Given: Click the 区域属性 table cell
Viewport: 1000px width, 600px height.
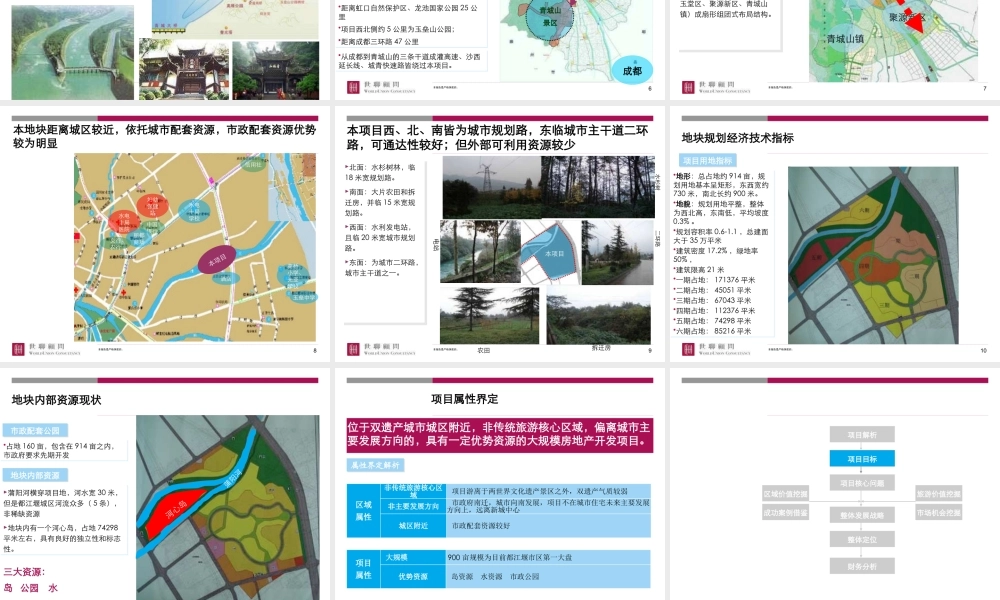Looking at the screenshot, I should (364, 511).
